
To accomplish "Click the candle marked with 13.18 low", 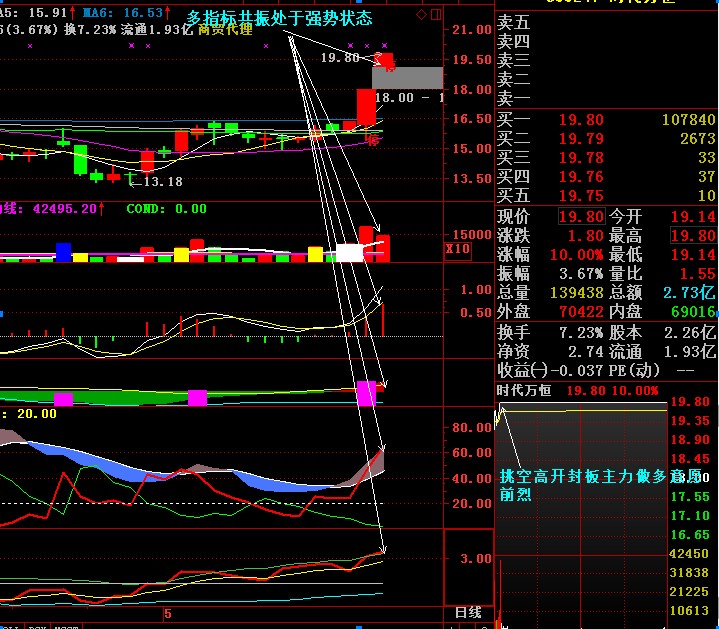I will [x=130, y=177].
